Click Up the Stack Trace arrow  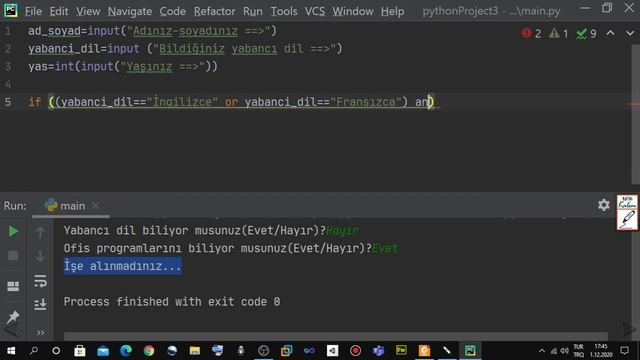coord(40,232)
